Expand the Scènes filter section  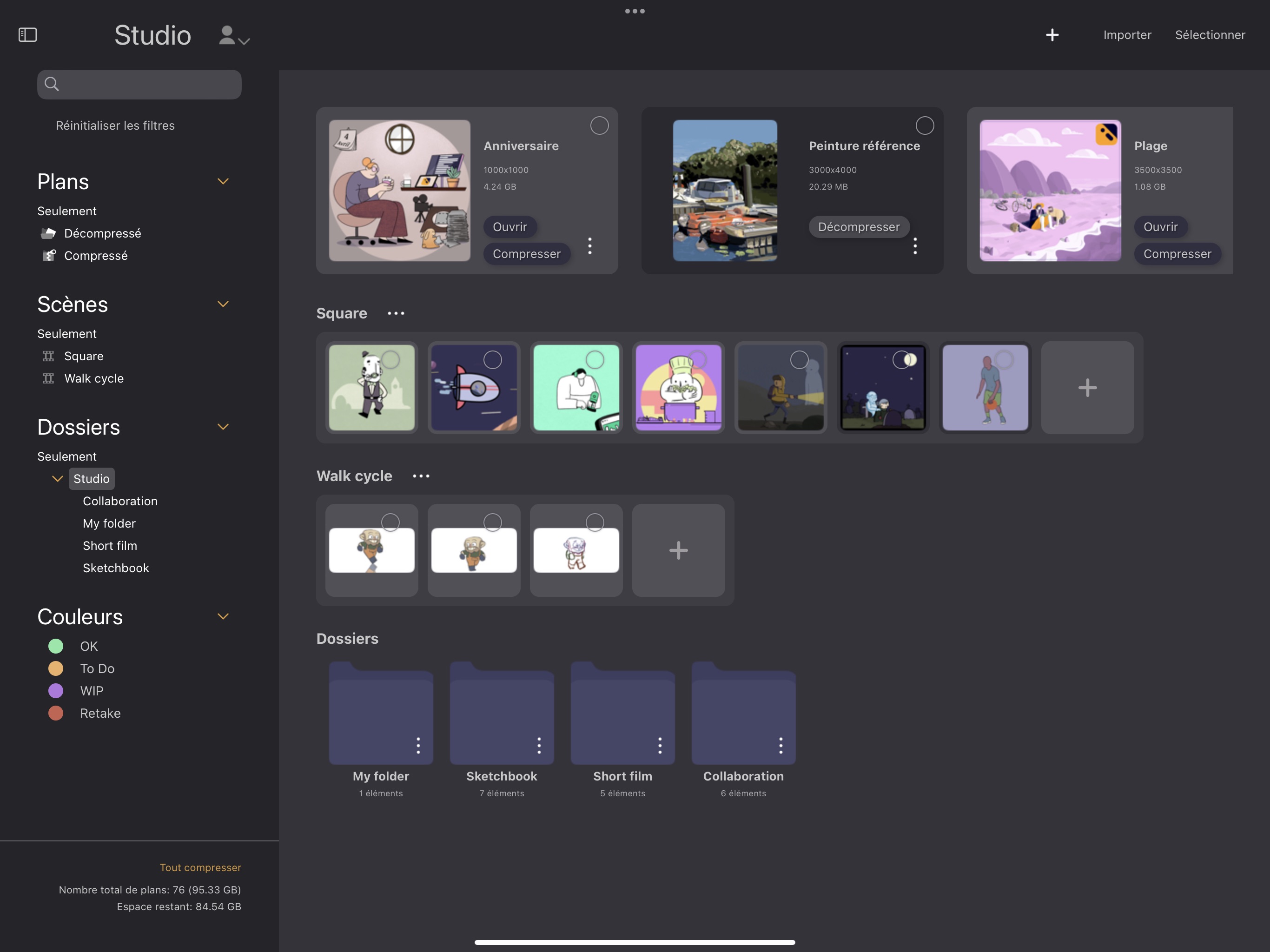coord(222,303)
